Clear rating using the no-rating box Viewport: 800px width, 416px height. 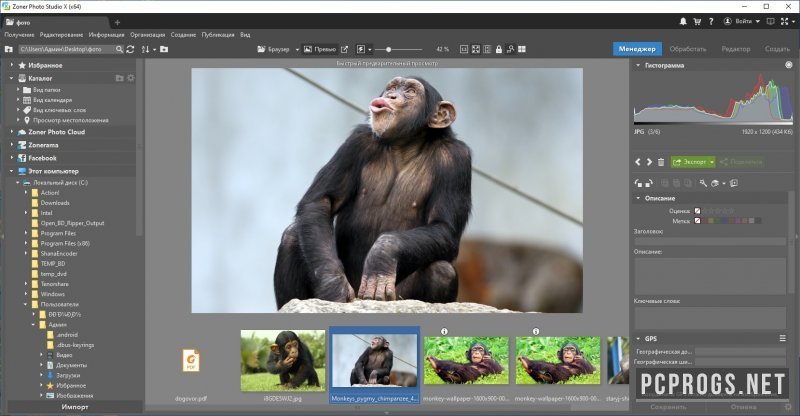697,211
